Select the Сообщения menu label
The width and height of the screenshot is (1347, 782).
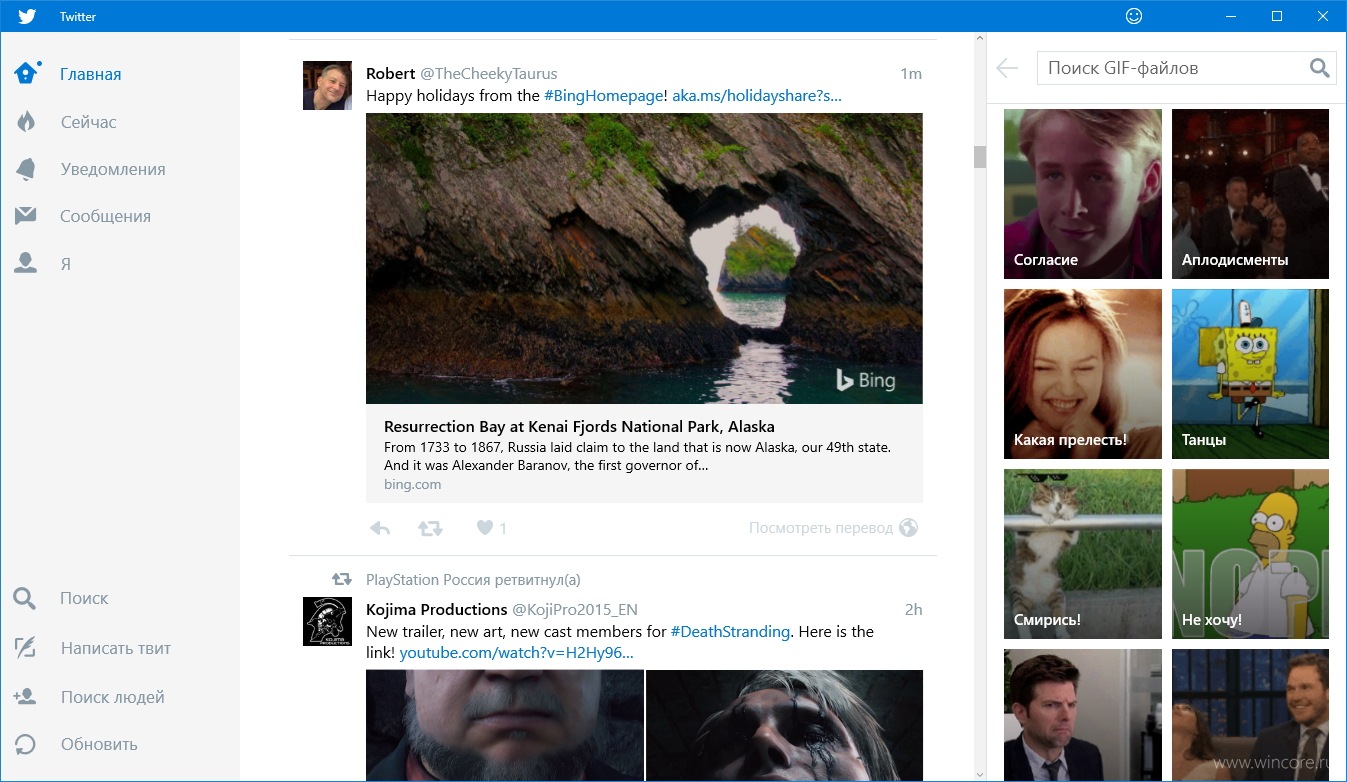(105, 216)
